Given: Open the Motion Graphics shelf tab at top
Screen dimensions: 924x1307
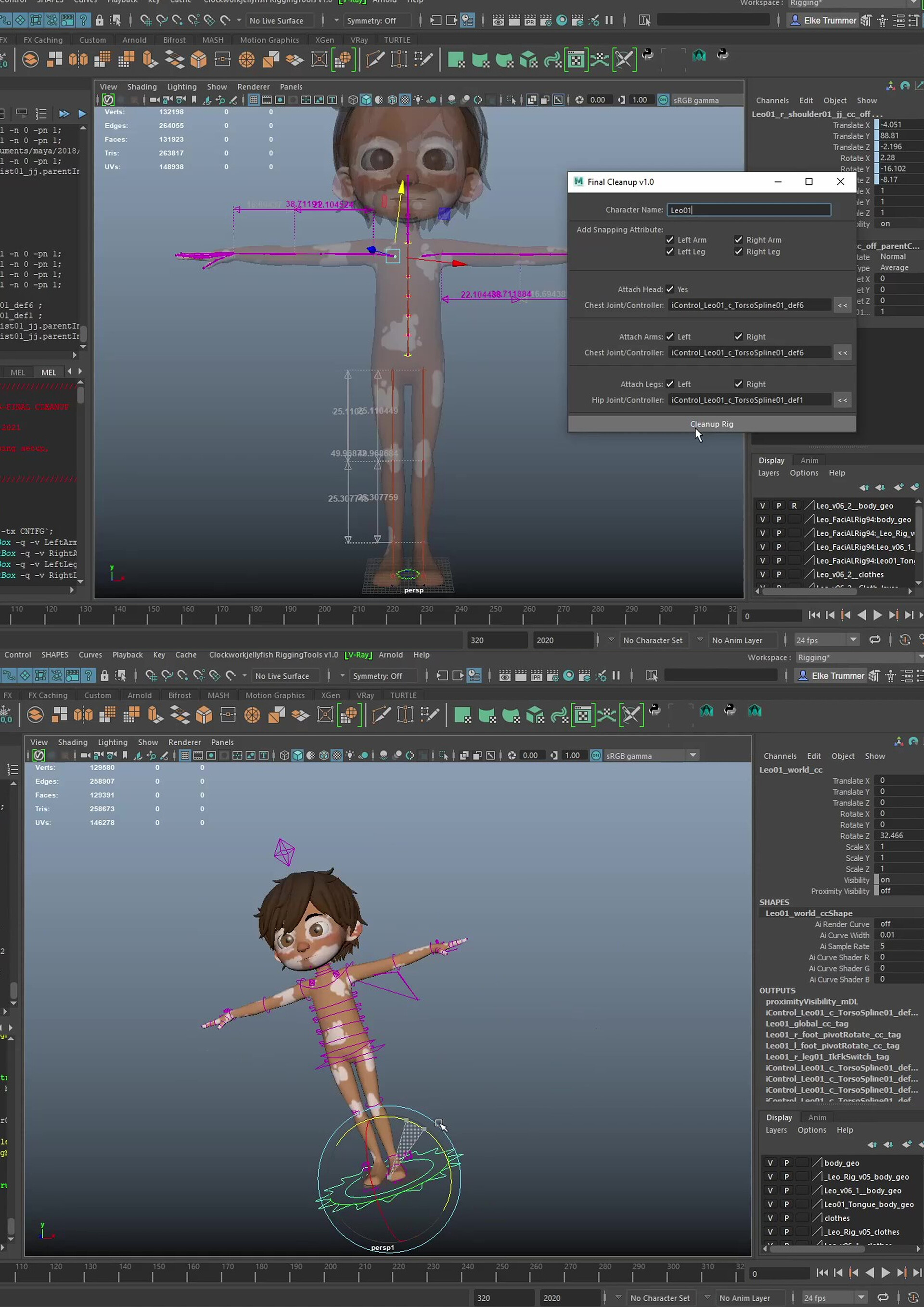Looking at the screenshot, I should coord(269,40).
